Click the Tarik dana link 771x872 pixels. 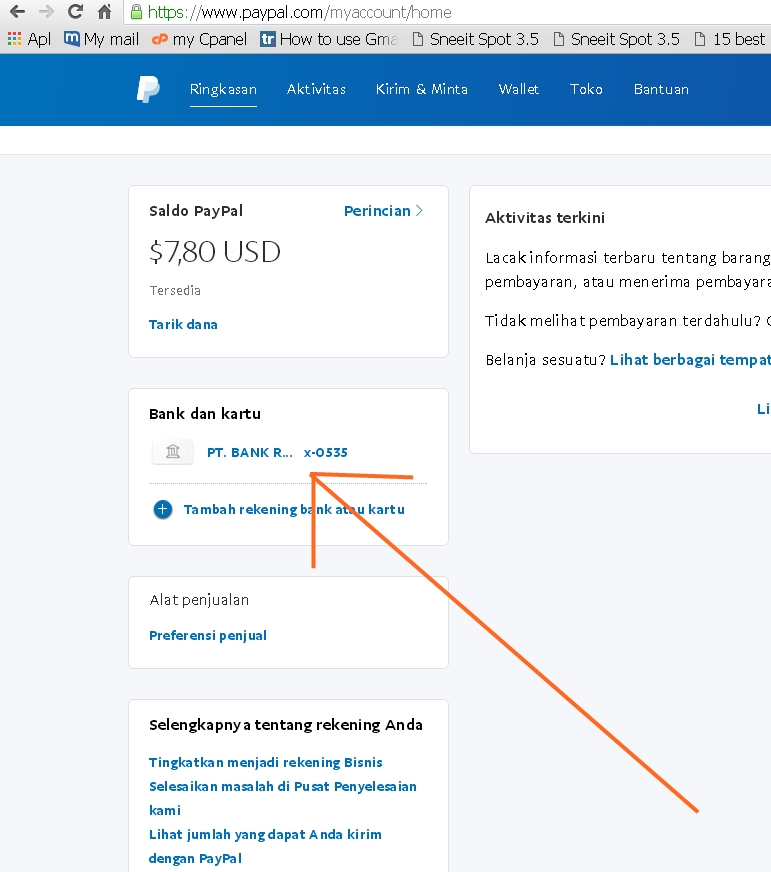pos(183,324)
